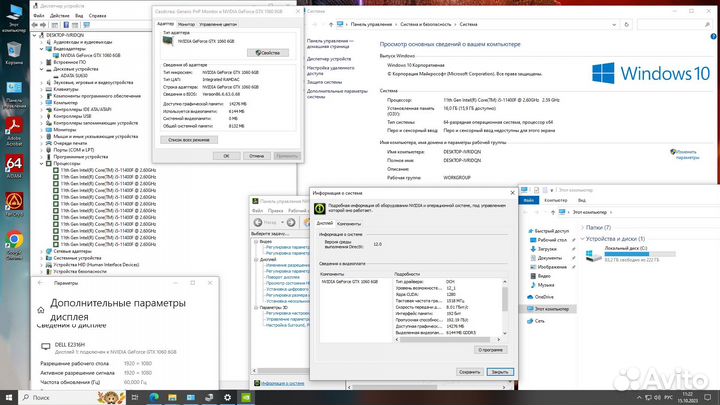The image size is (720, 405).
Task: Switch to NVIDIA Control Panel taskbar icon
Action: [246, 397]
